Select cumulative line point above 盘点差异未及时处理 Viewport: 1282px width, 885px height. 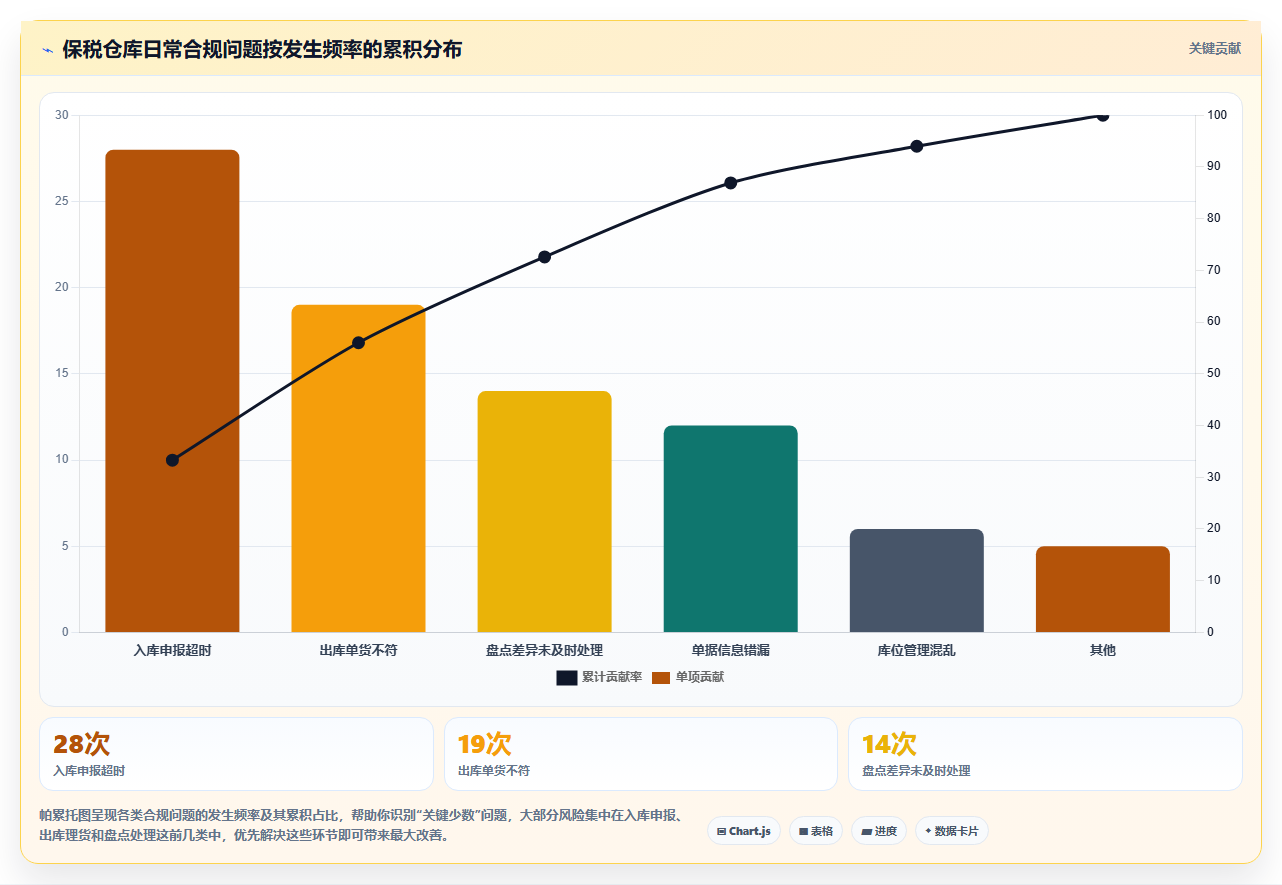(x=545, y=257)
